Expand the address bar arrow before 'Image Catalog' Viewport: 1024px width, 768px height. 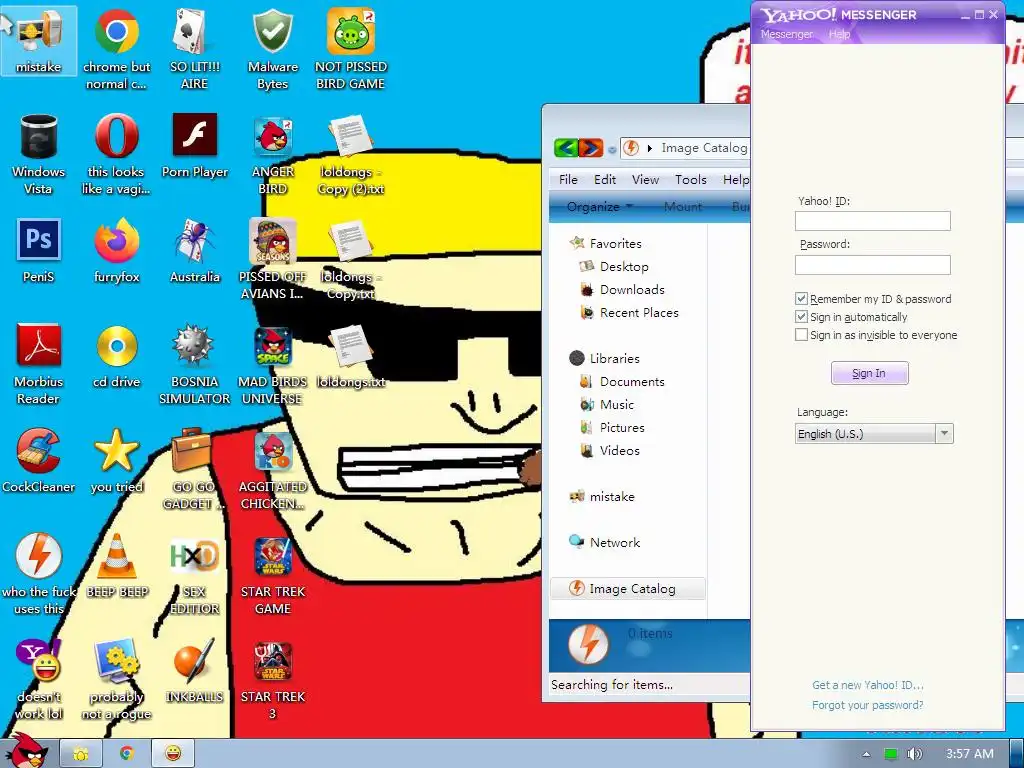[x=649, y=148]
